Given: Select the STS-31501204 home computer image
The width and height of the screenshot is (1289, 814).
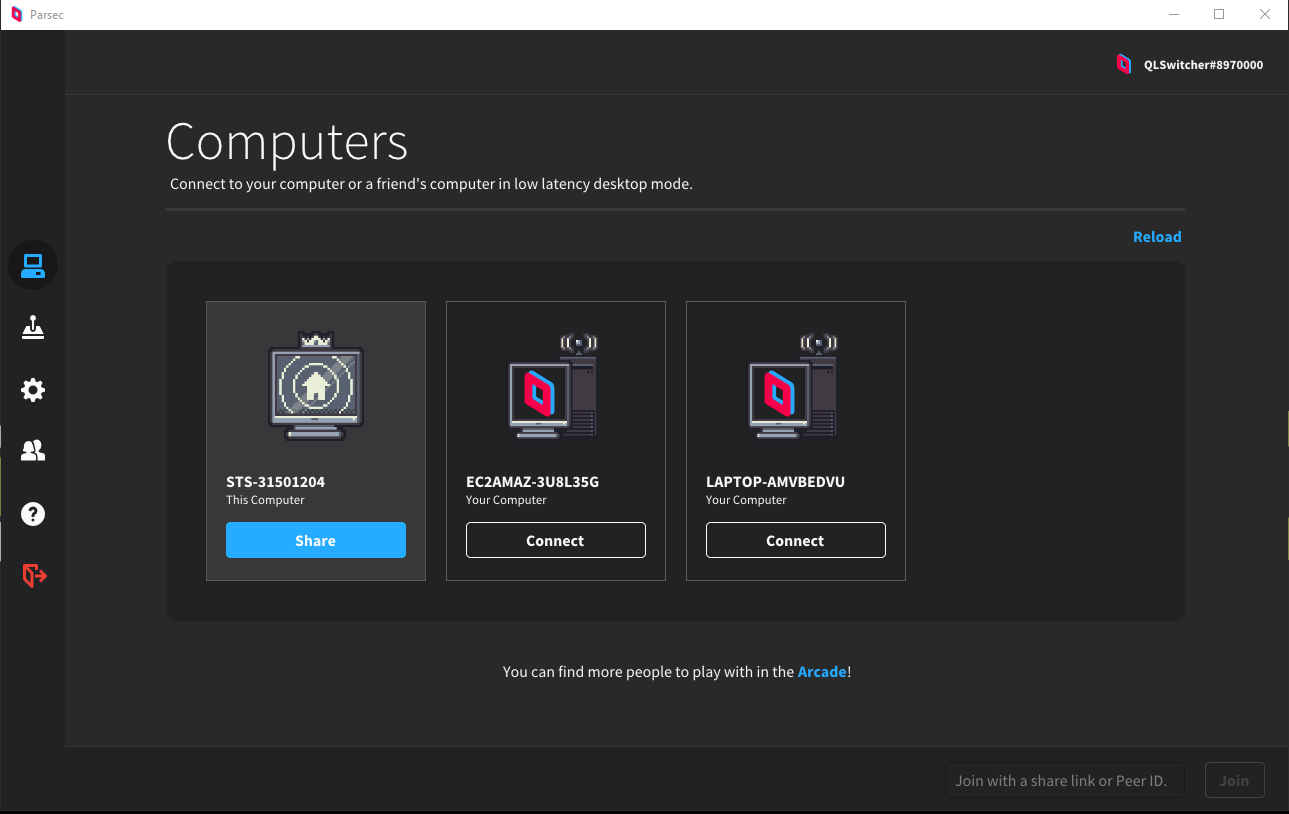Looking at the screenshot, I should (x=316, y=387).
